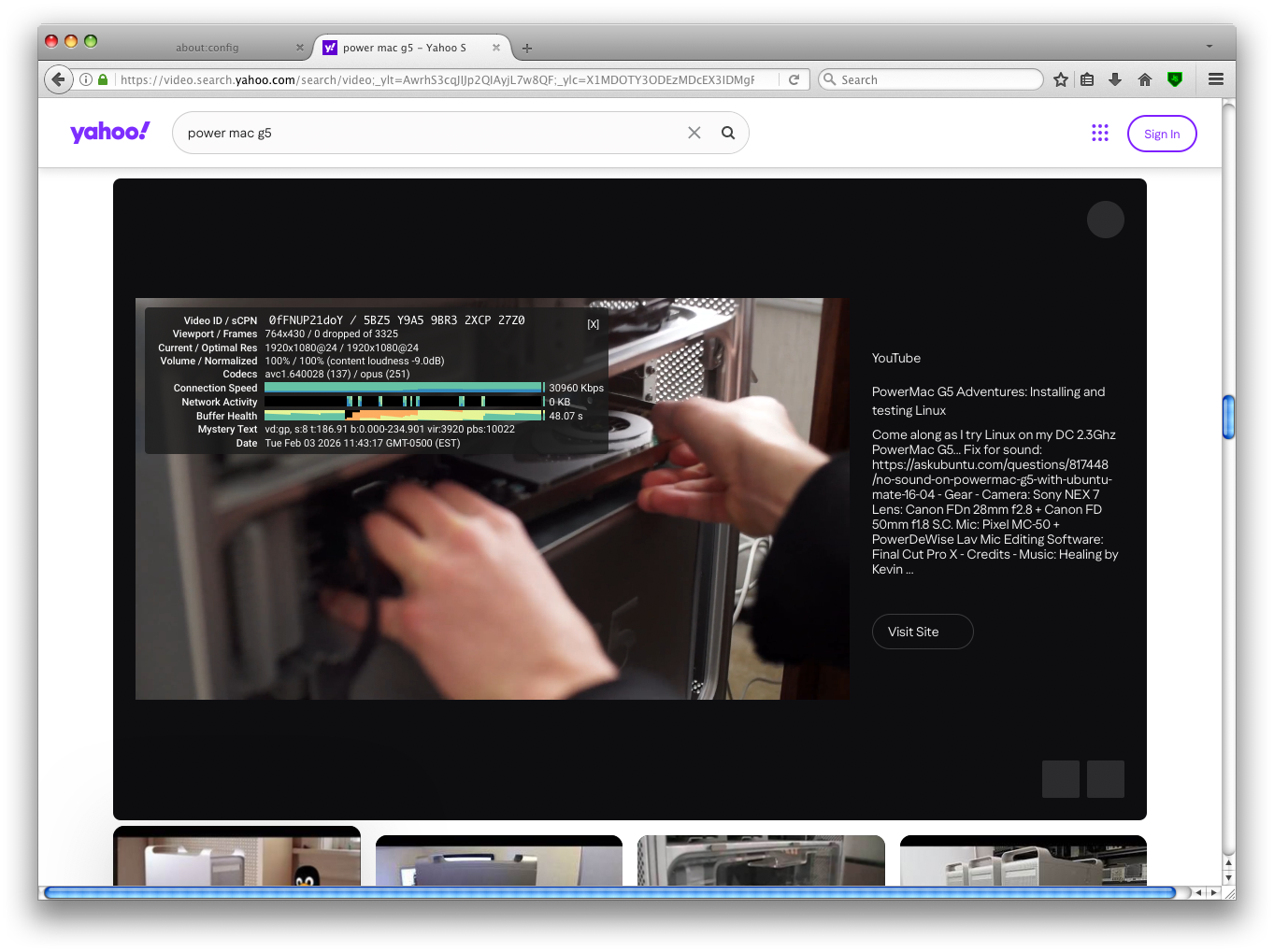Open the fourth thumbnail with multiple towers

coord(1023,860)
